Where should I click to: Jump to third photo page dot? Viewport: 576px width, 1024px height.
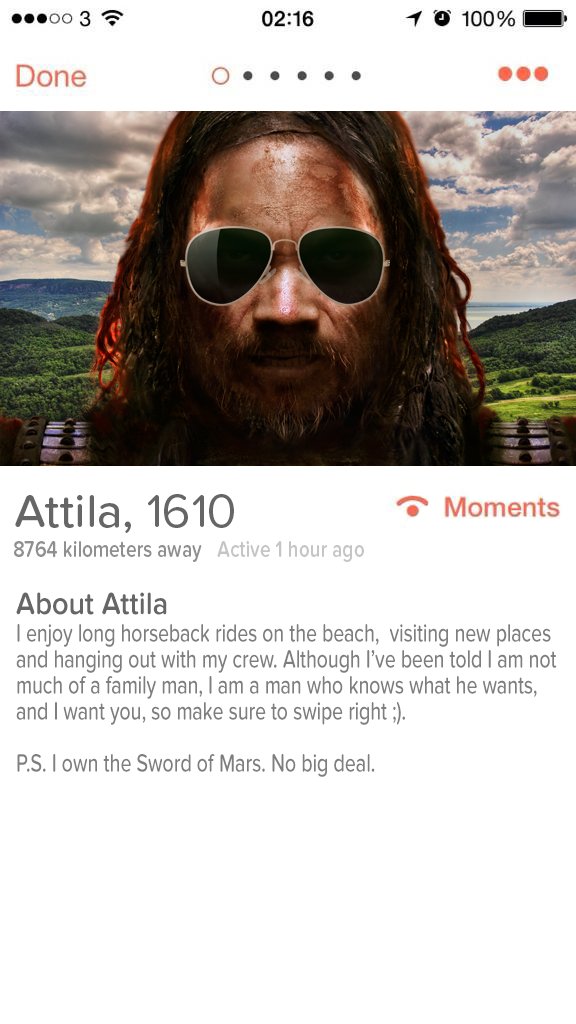[x=275, y=76]
